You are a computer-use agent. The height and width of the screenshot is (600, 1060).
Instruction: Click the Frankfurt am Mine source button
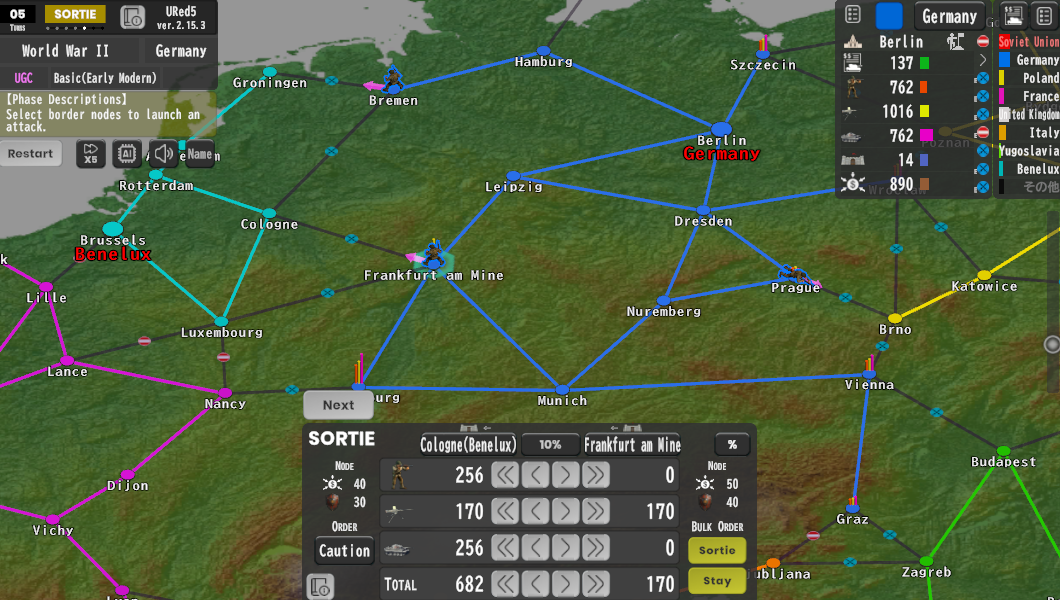(x=632, y=445)
